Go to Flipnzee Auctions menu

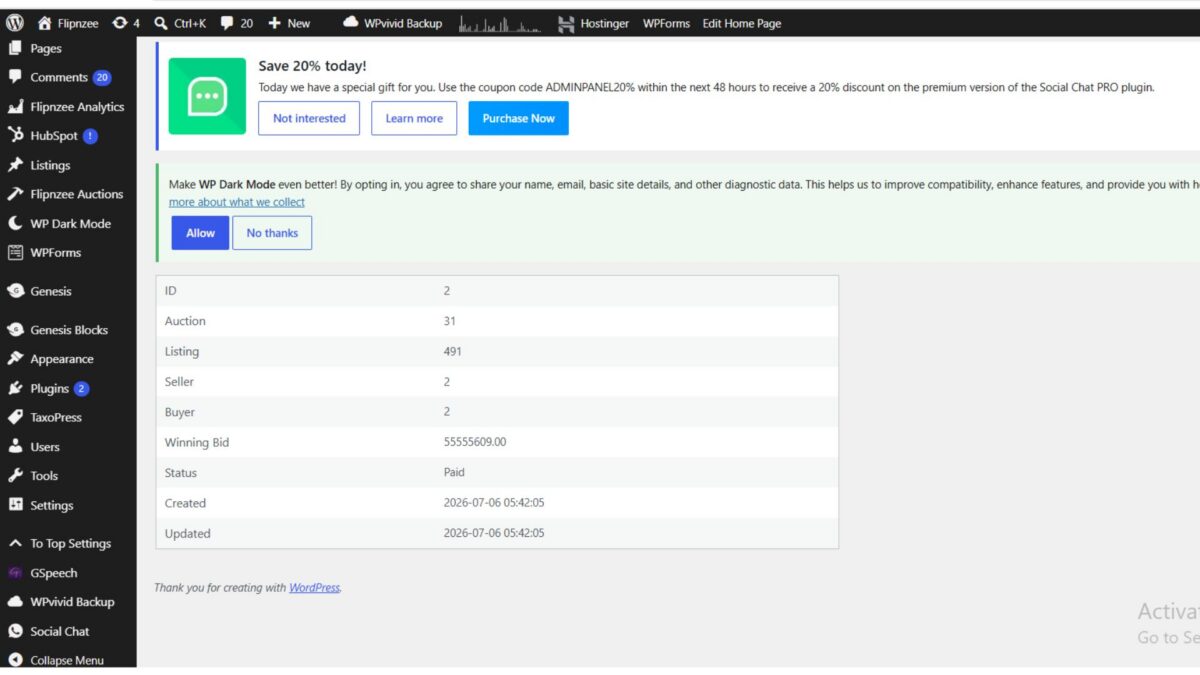coord(77,194)
